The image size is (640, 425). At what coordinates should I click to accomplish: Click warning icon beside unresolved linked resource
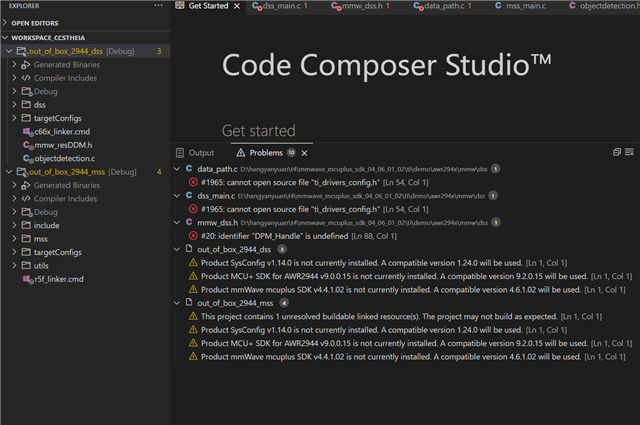point(193,316)
